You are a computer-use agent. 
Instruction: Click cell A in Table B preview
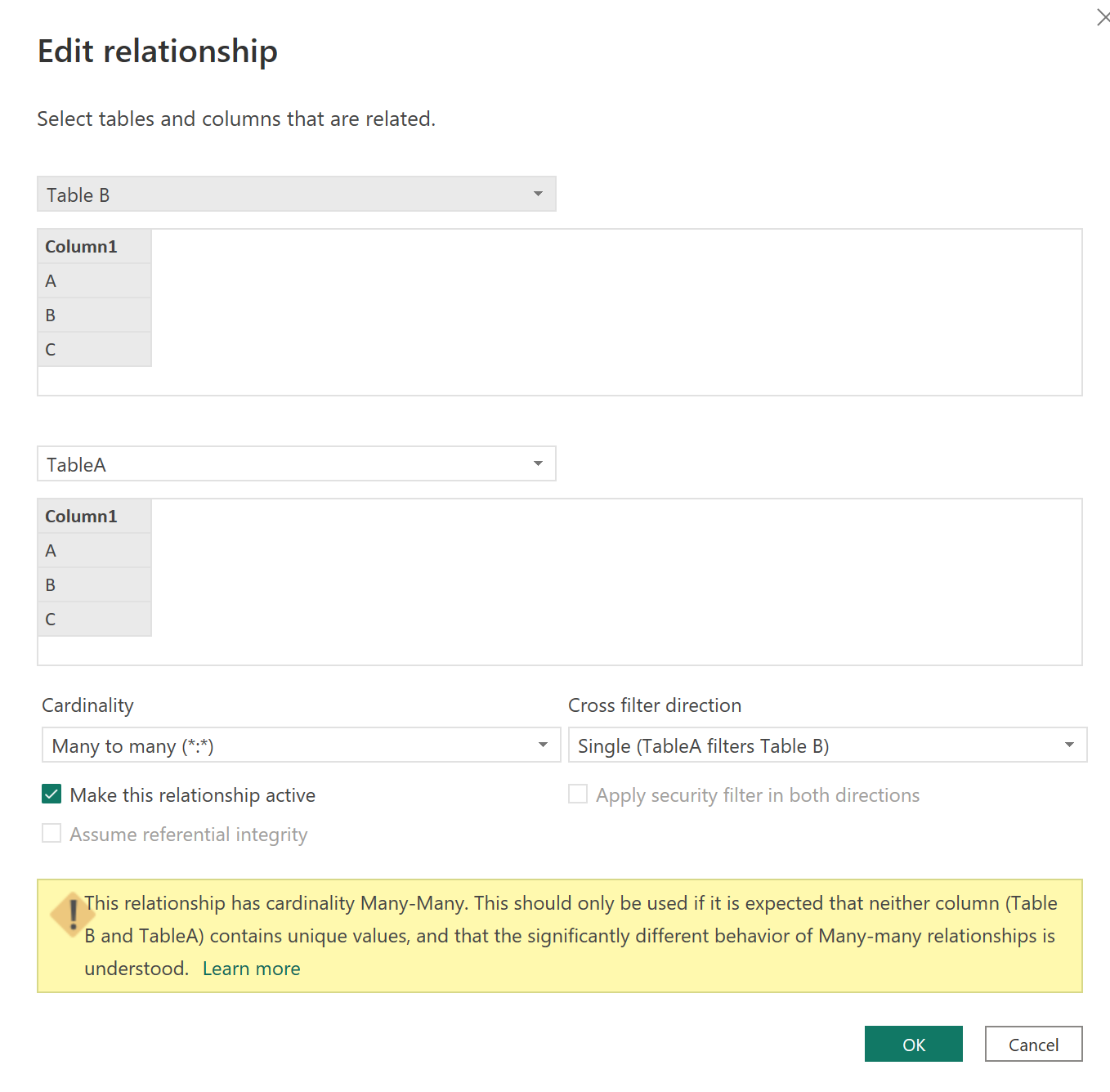pos(95,281)
